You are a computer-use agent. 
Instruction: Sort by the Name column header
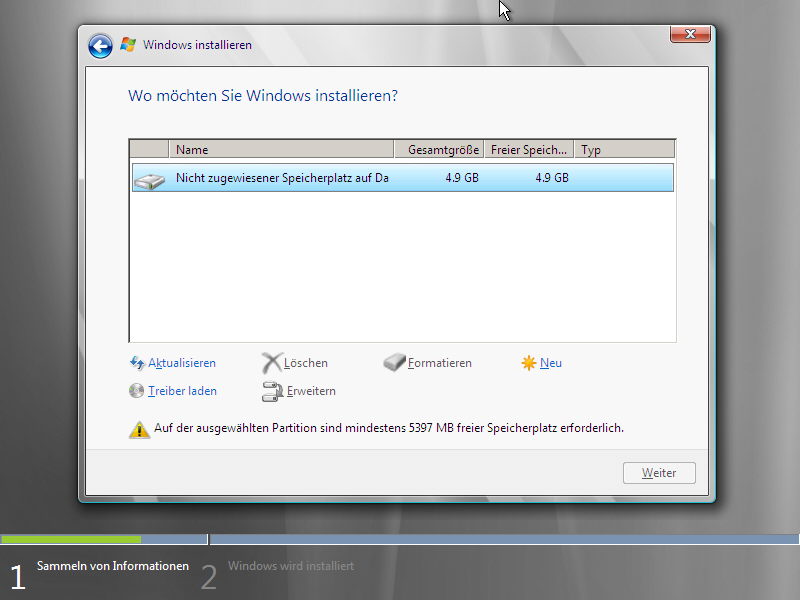tap(281, 149)
